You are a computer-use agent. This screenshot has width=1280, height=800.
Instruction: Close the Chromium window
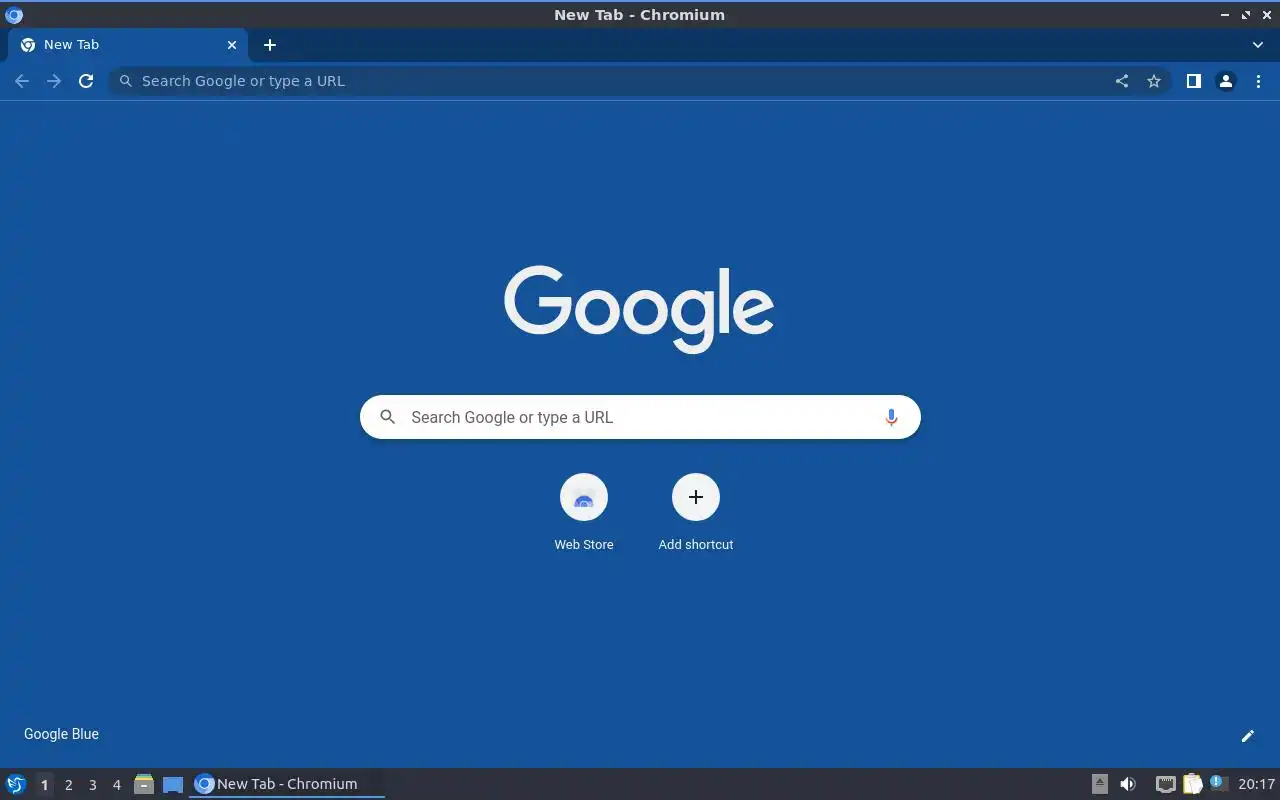point(1266,15)
